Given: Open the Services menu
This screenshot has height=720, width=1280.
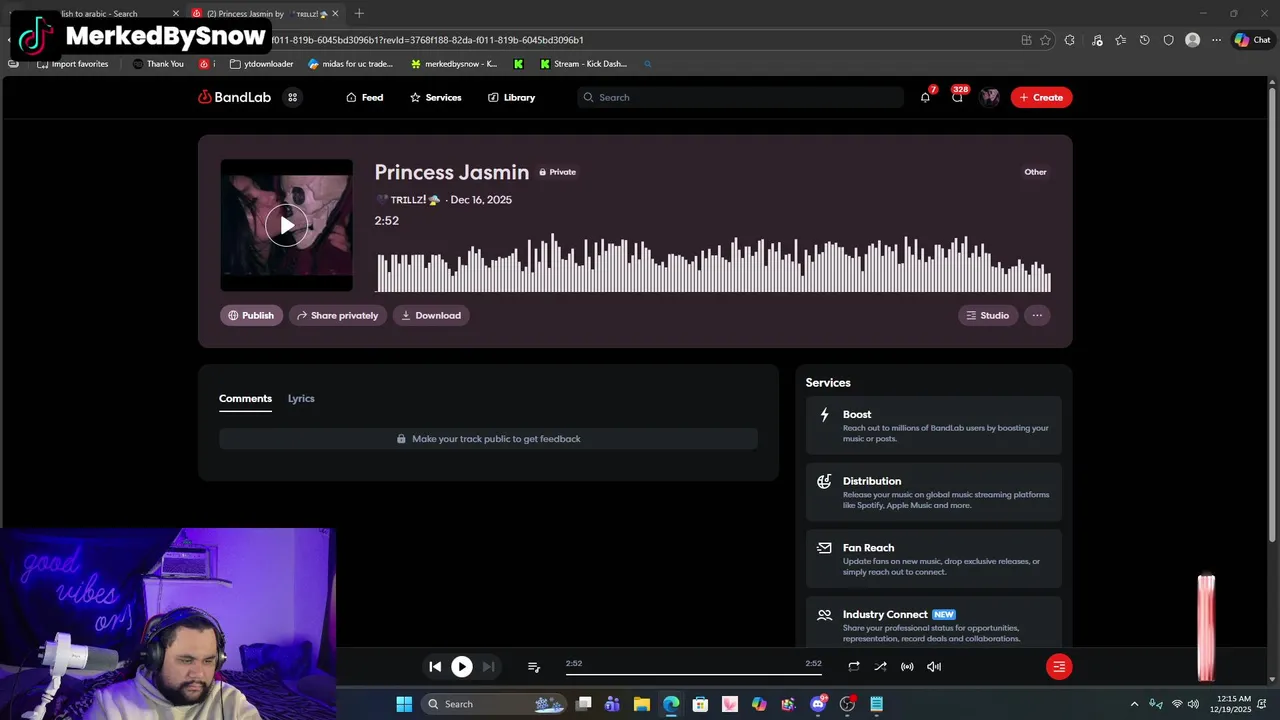Looking at the screenshot, I should (435, 97).
